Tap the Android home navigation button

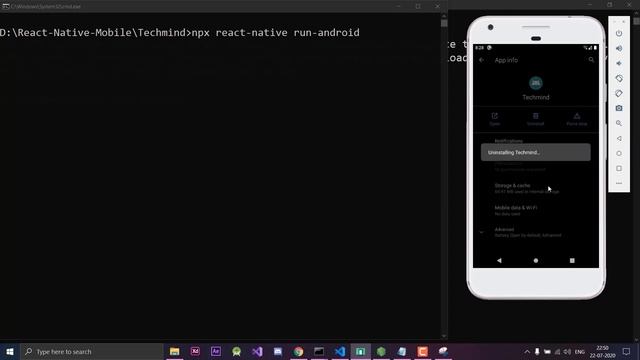[x=536, y=260]
